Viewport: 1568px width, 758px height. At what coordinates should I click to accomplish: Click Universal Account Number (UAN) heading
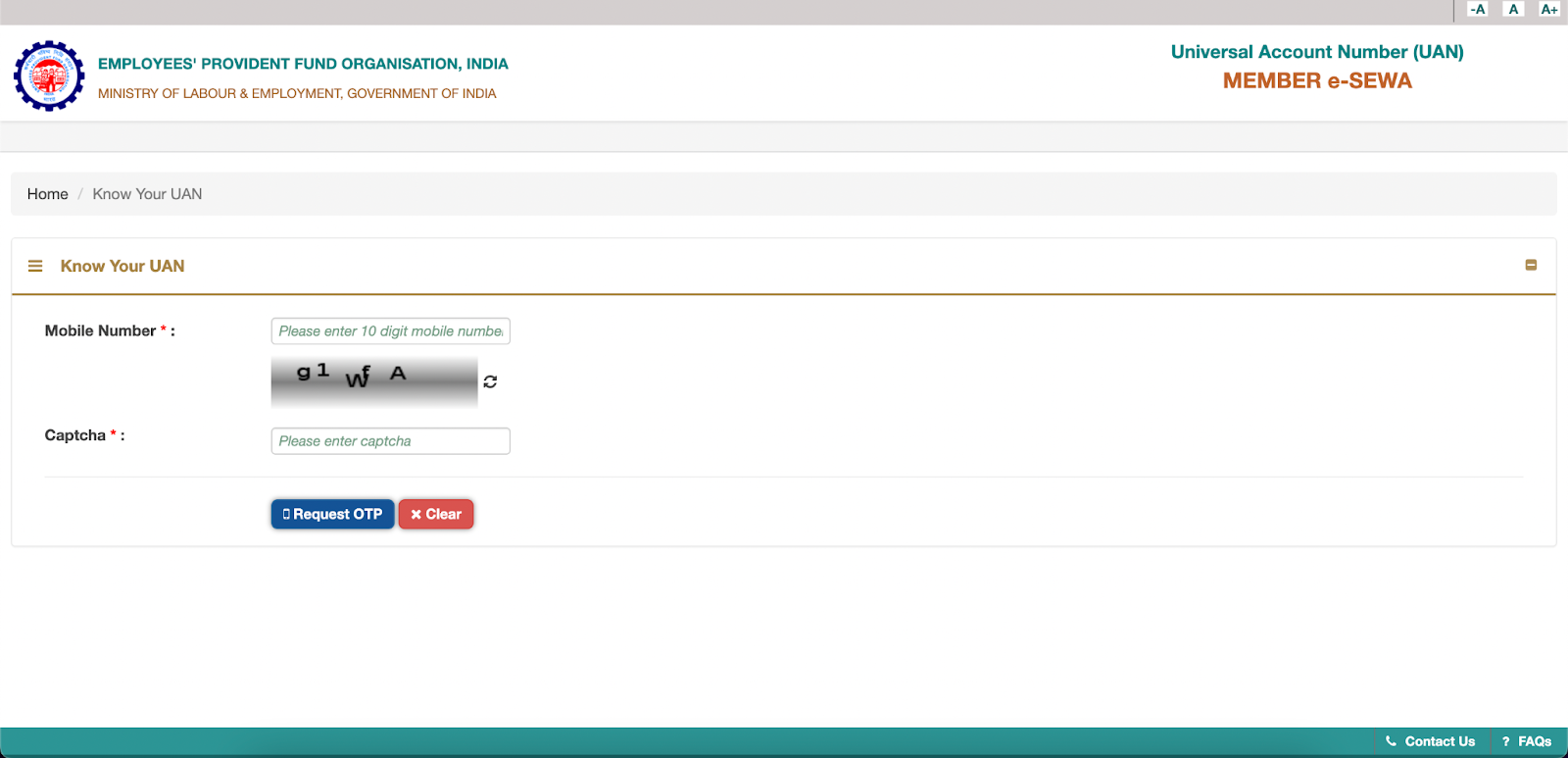coord(1317,52)
